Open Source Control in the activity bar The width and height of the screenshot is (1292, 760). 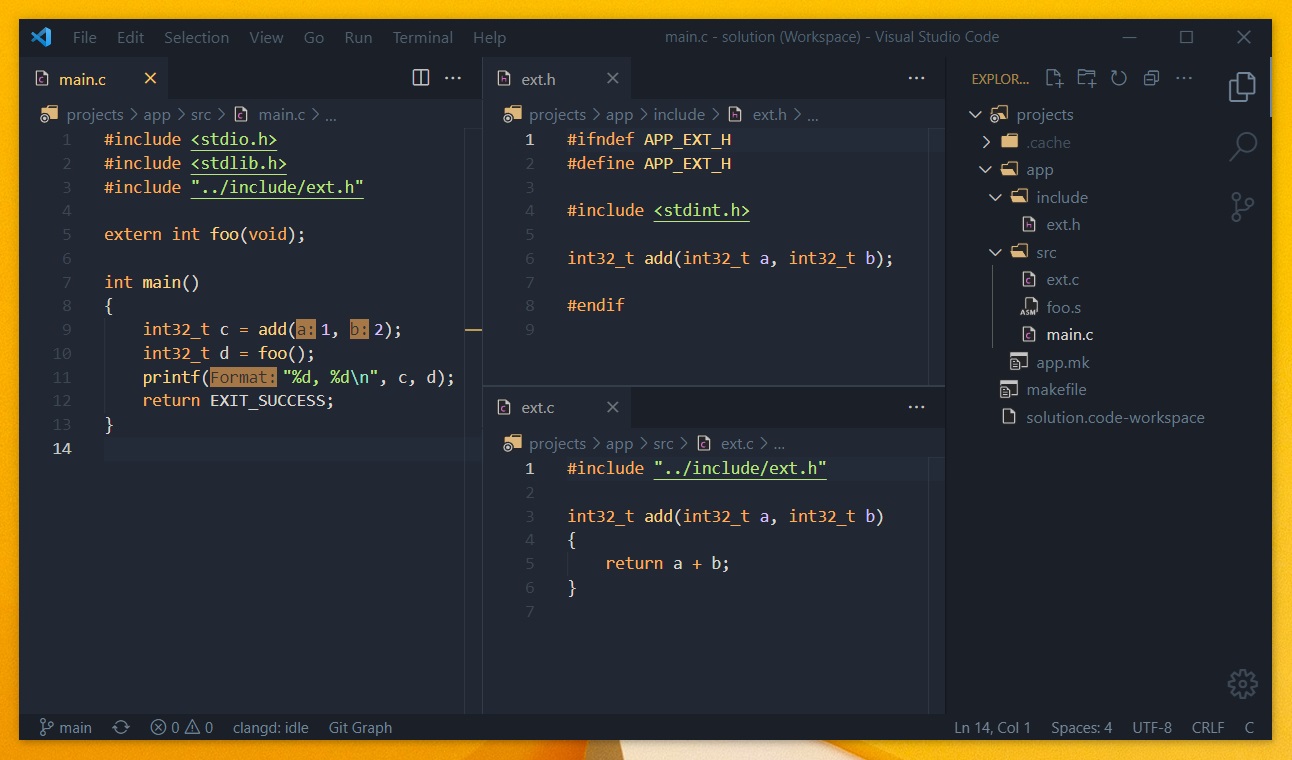(1242, 207)
